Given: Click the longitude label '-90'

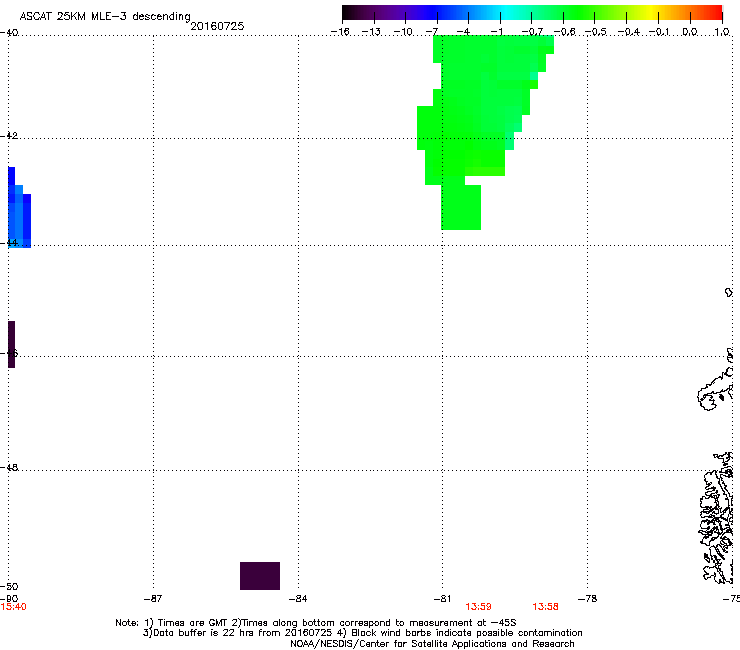Looking at the screenshot, I should pos(9,599).
